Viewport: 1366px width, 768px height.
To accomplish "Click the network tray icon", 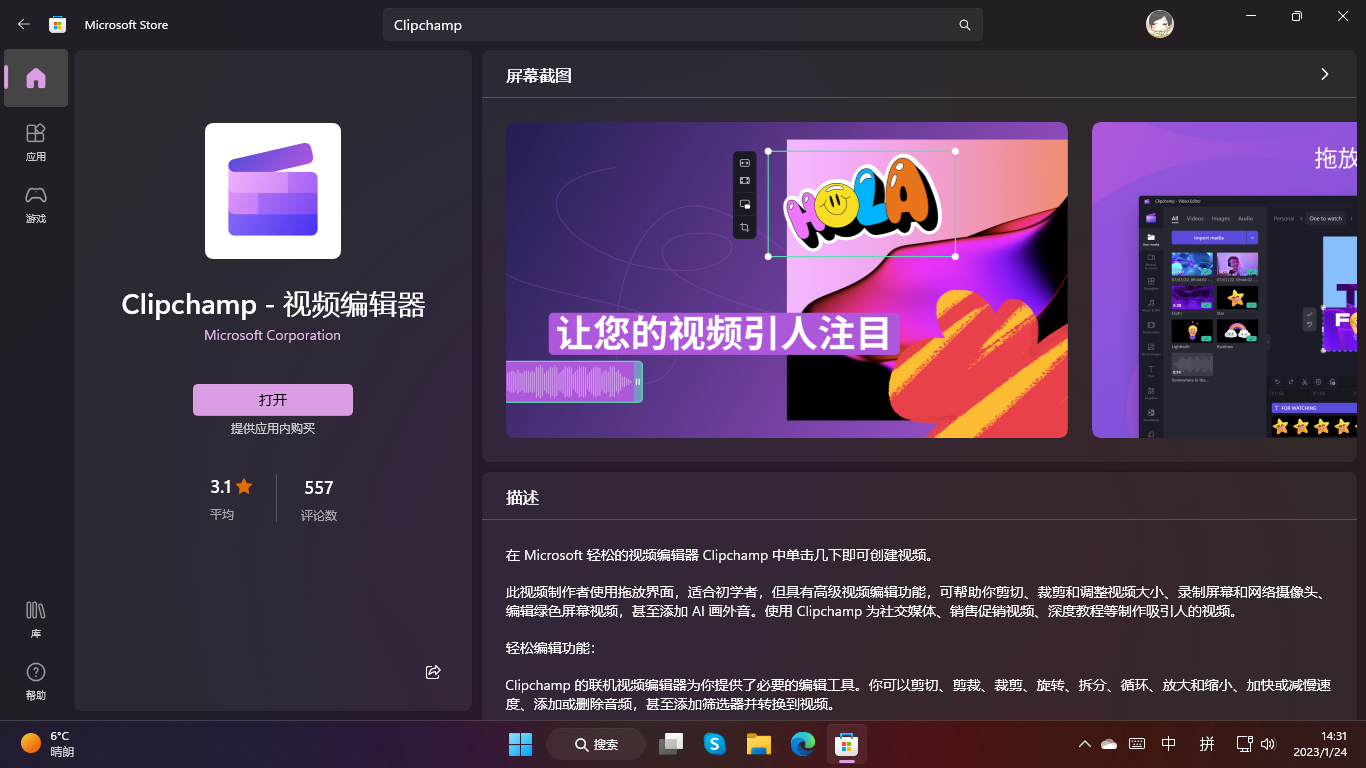I will tap(1245, 744).
